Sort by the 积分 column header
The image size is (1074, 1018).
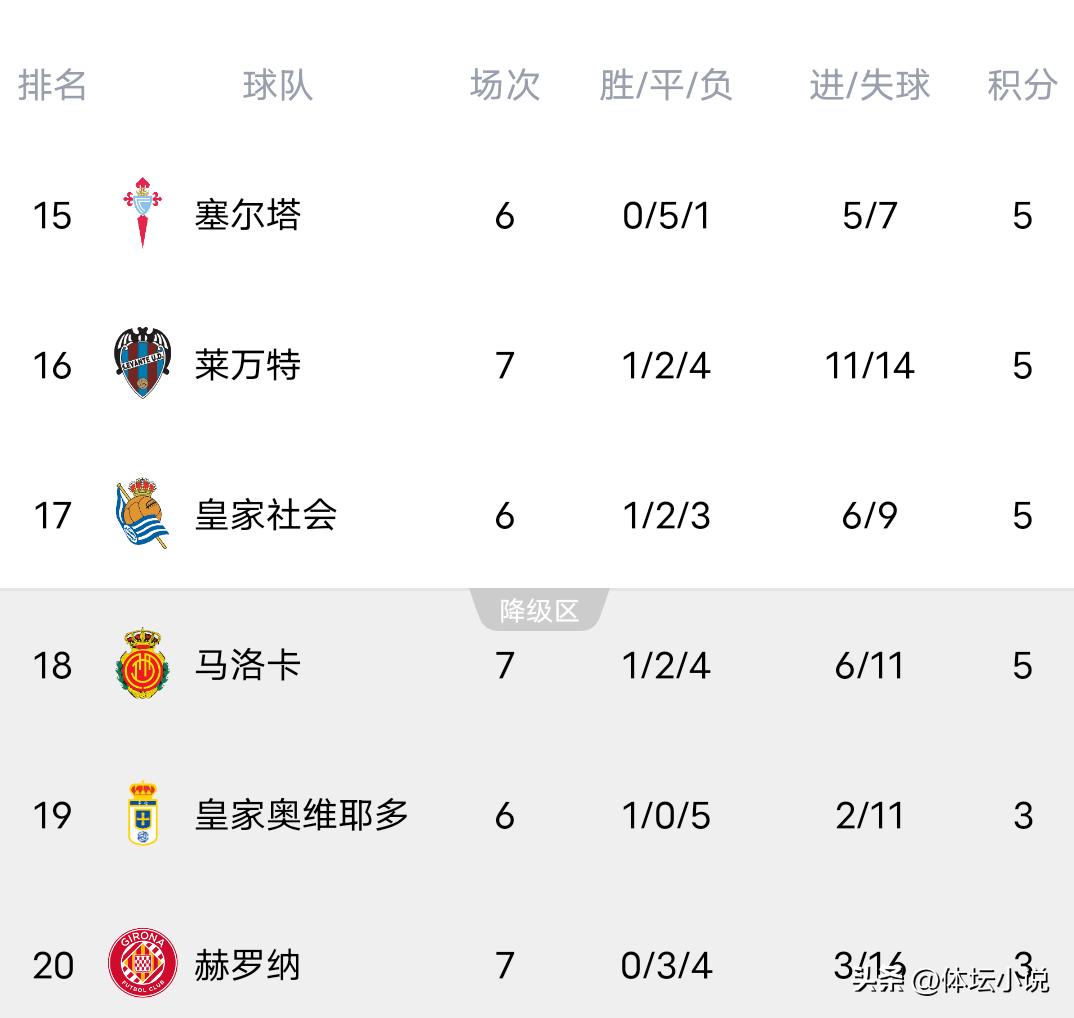1022,86
